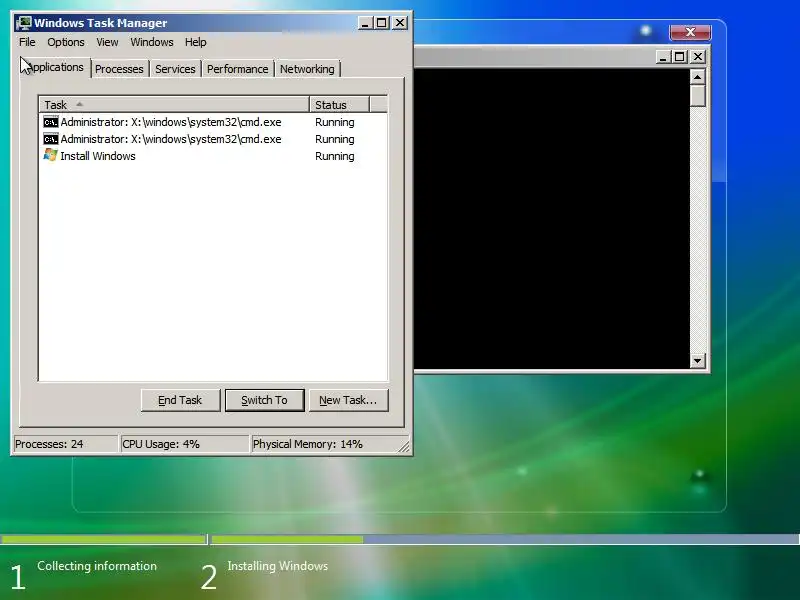Image resolution: width=800 pixels, height=600 pixels.
Task: Click the Installing Windows step label
Action: tap(278, 566)
